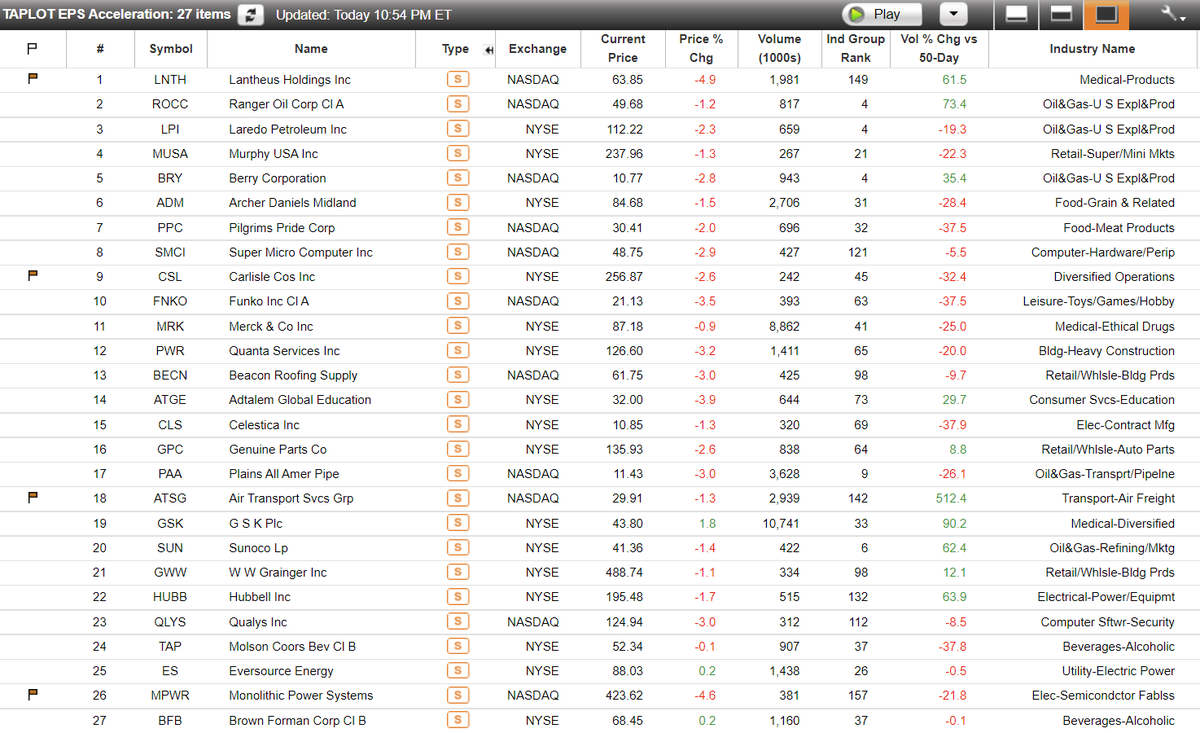
Task: Sort by the Name column header
Action: (311, 49)
